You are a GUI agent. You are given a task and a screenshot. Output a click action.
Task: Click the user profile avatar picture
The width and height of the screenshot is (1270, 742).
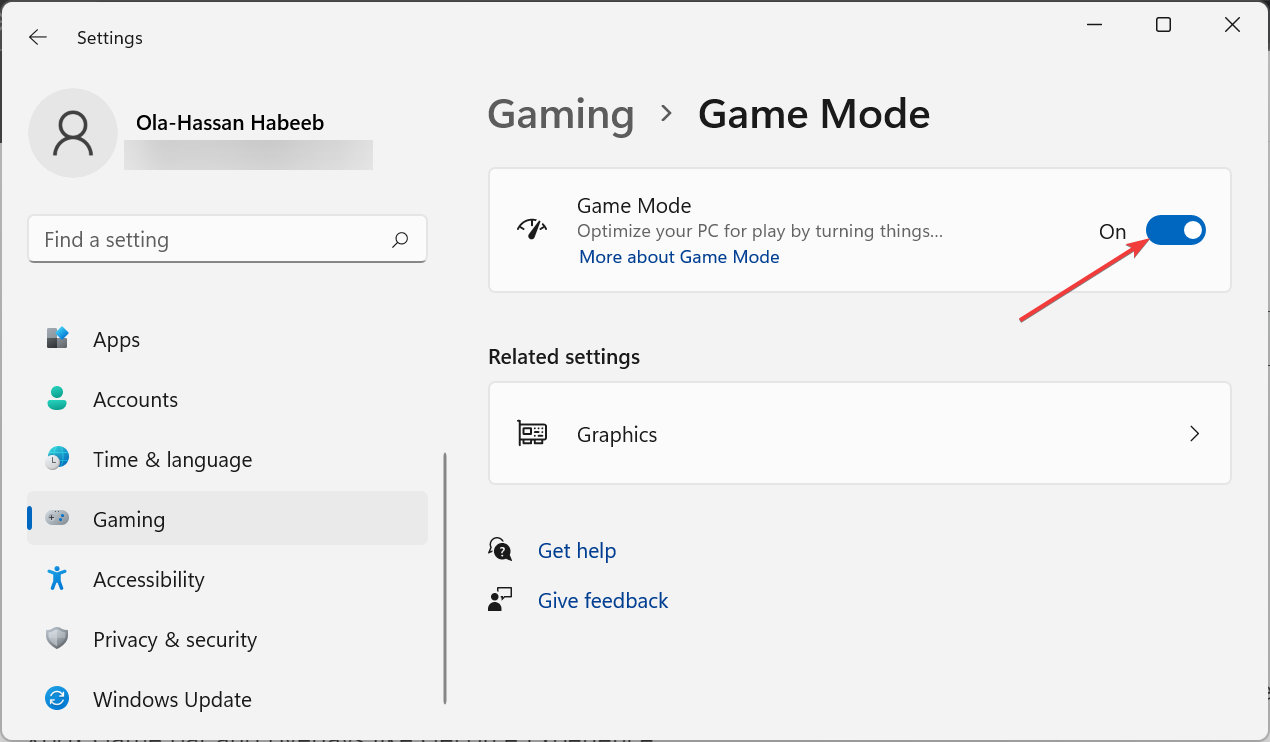73,133
